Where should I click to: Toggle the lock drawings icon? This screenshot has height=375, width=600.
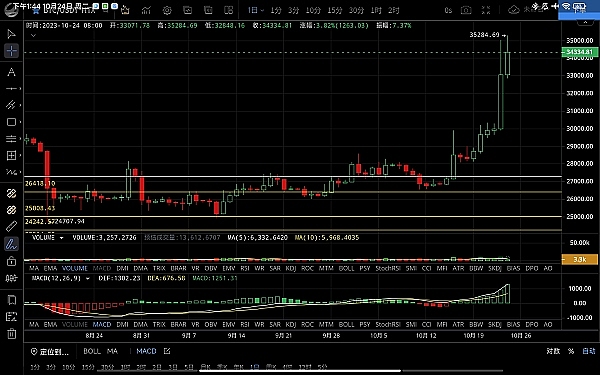11,261
